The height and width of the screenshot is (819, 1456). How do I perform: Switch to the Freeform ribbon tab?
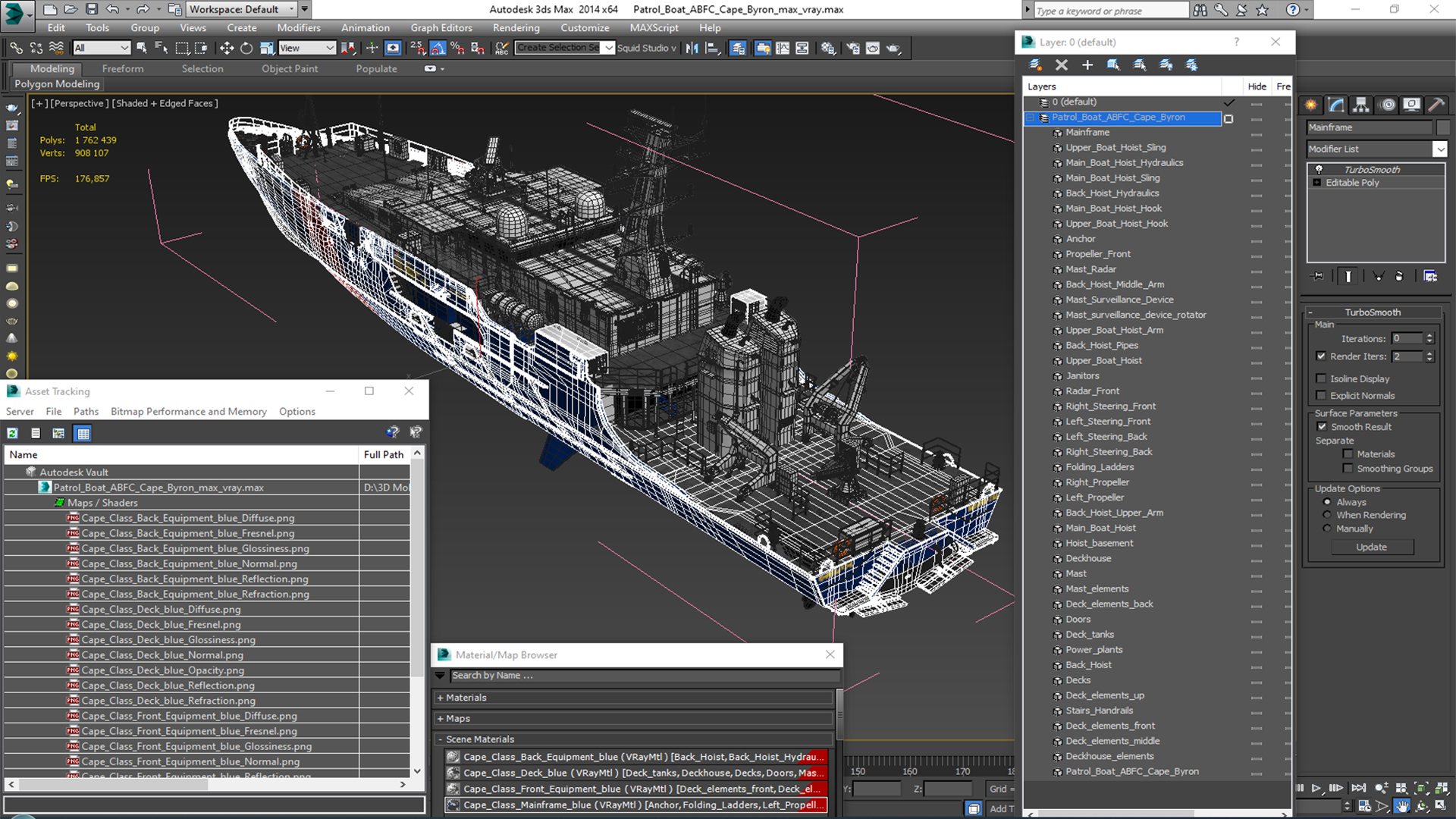pyautogui.click(x=122, y=68)
